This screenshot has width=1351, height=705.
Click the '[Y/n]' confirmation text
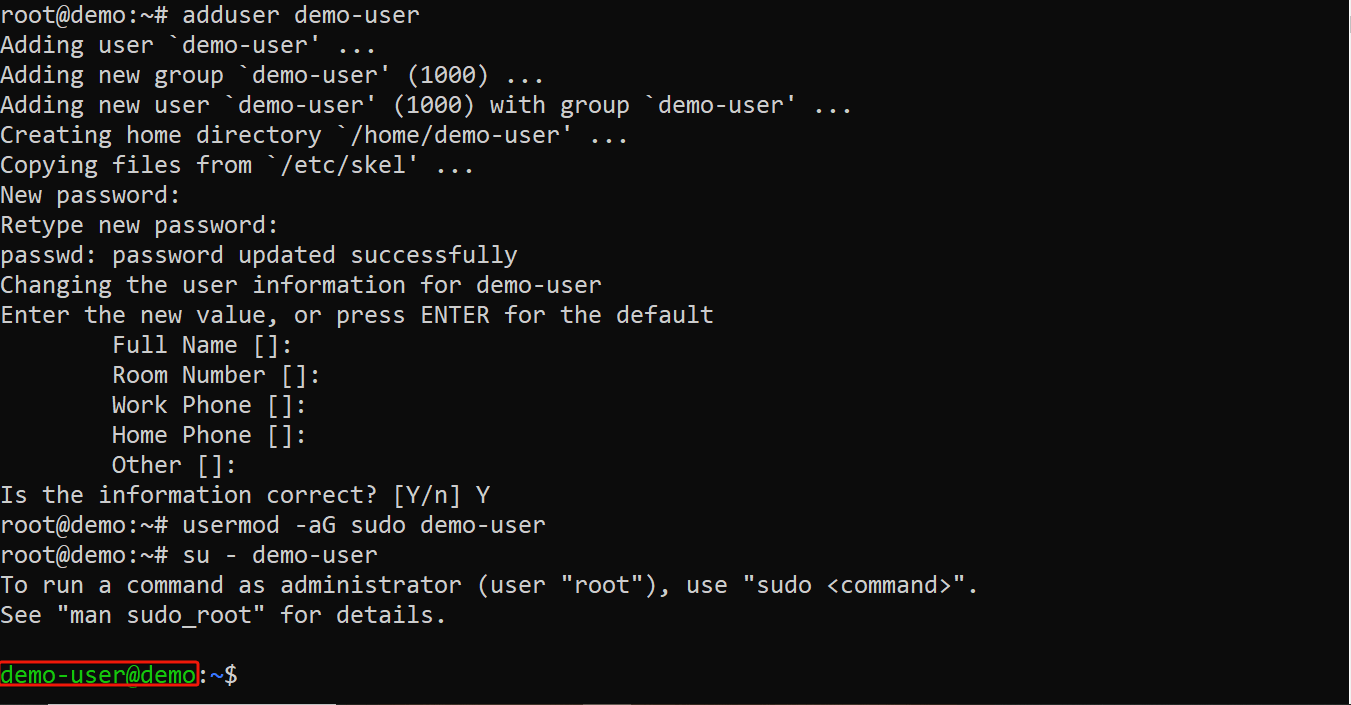coord(432,495)
